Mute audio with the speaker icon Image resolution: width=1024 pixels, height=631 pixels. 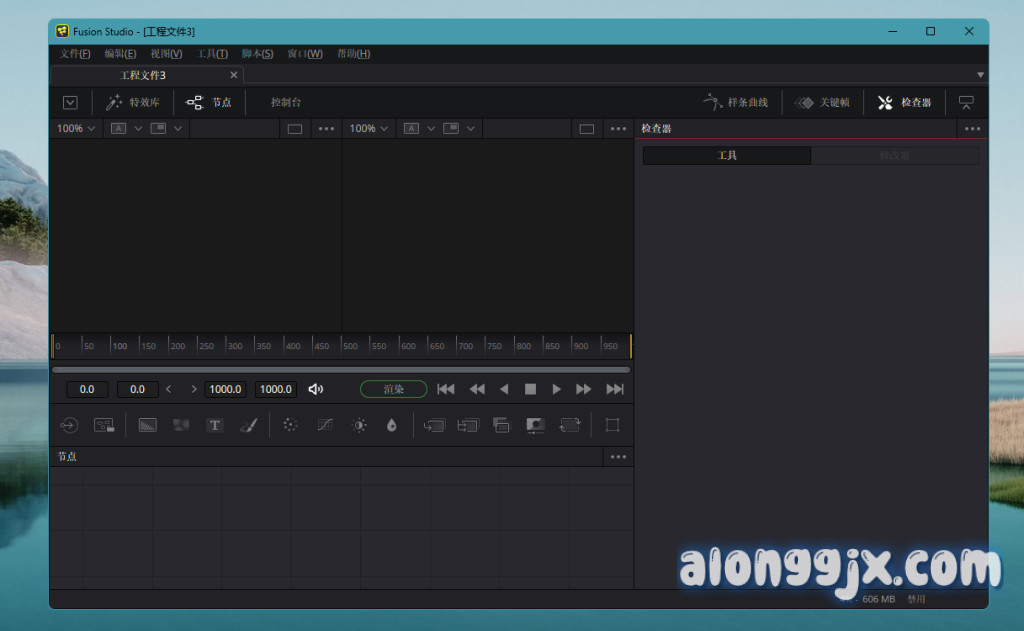click(x=316, y=389)
